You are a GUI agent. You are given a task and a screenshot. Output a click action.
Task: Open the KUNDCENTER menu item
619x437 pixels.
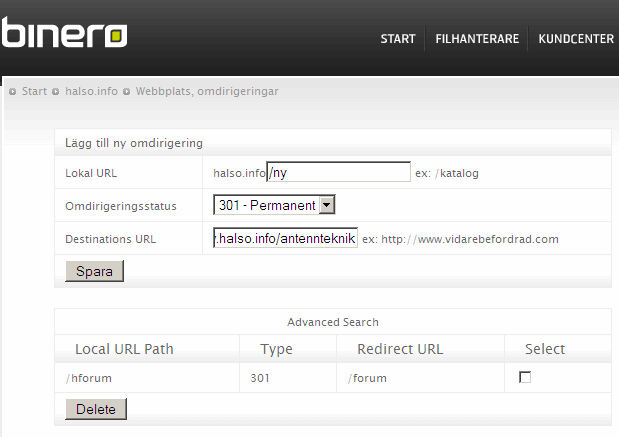tap(576, 39)
